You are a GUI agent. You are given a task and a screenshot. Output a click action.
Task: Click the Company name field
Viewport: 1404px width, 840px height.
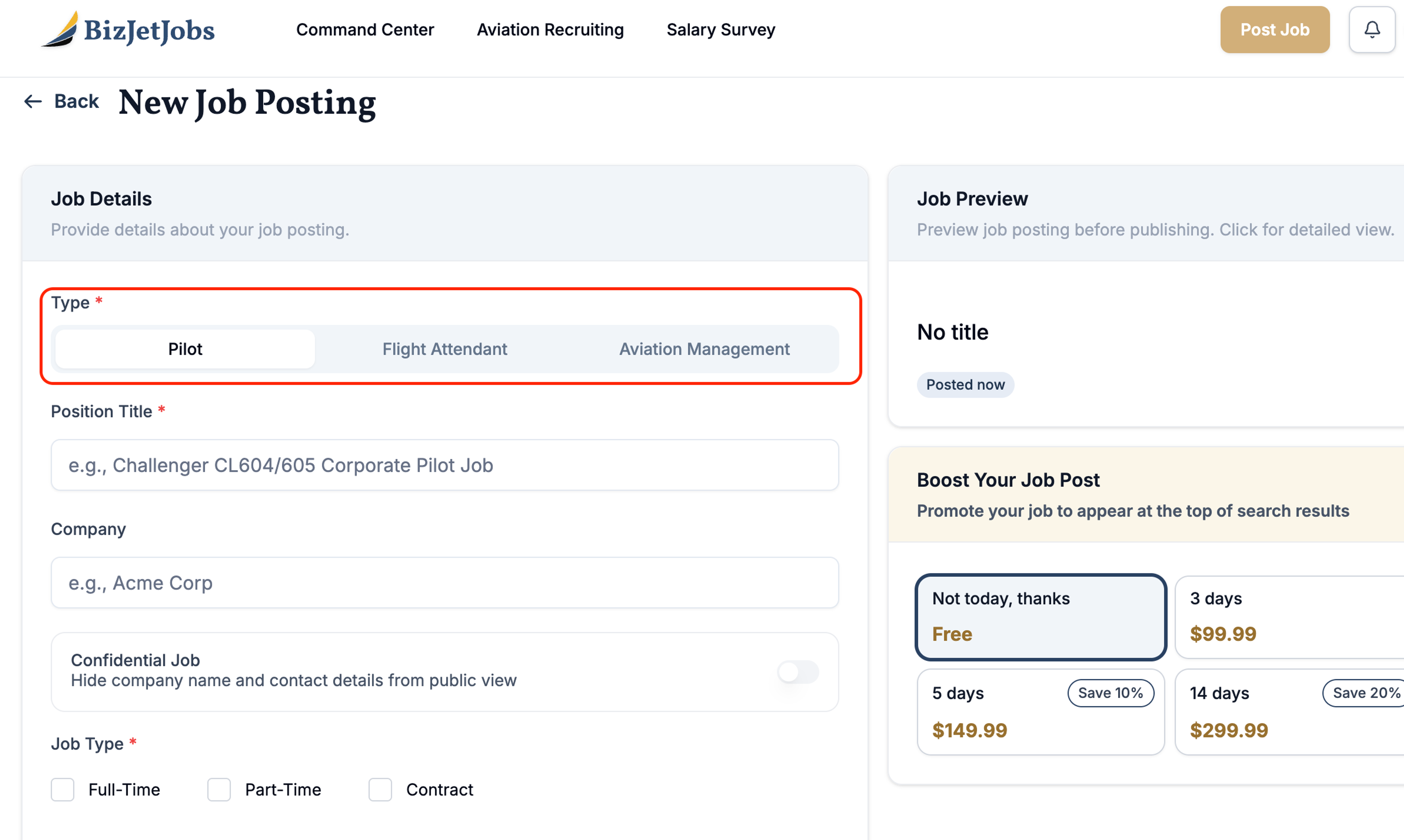click(444, 582)
